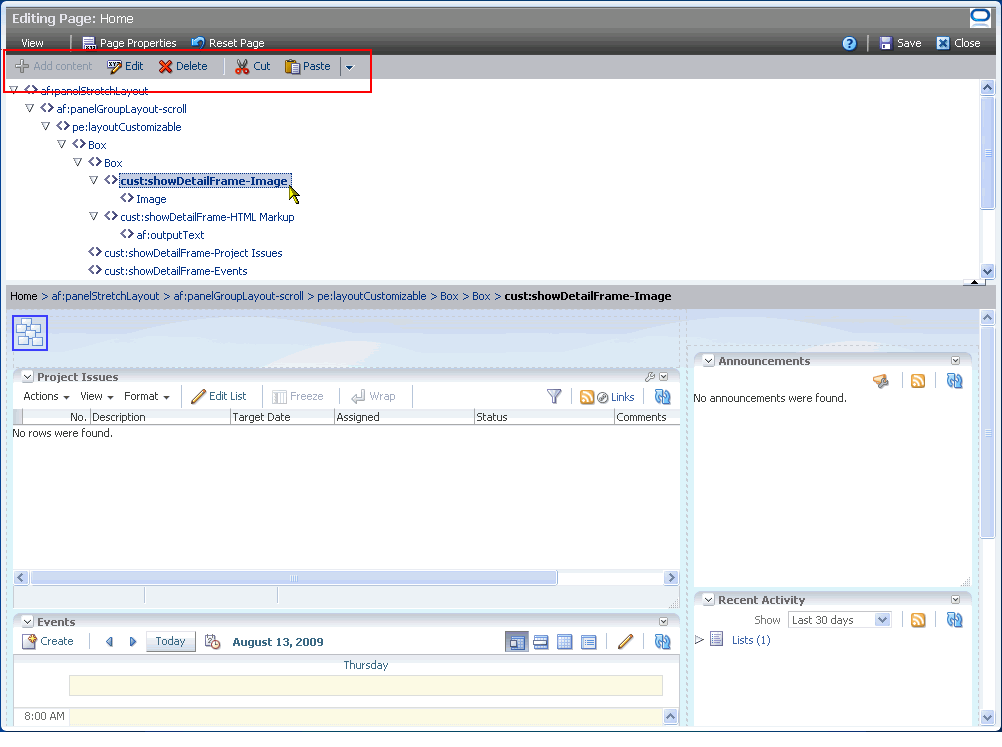This screenshot has height=747, width=1002.
Task: Delete the selected component
Action: pyautogui.click(x=183, y=66)
